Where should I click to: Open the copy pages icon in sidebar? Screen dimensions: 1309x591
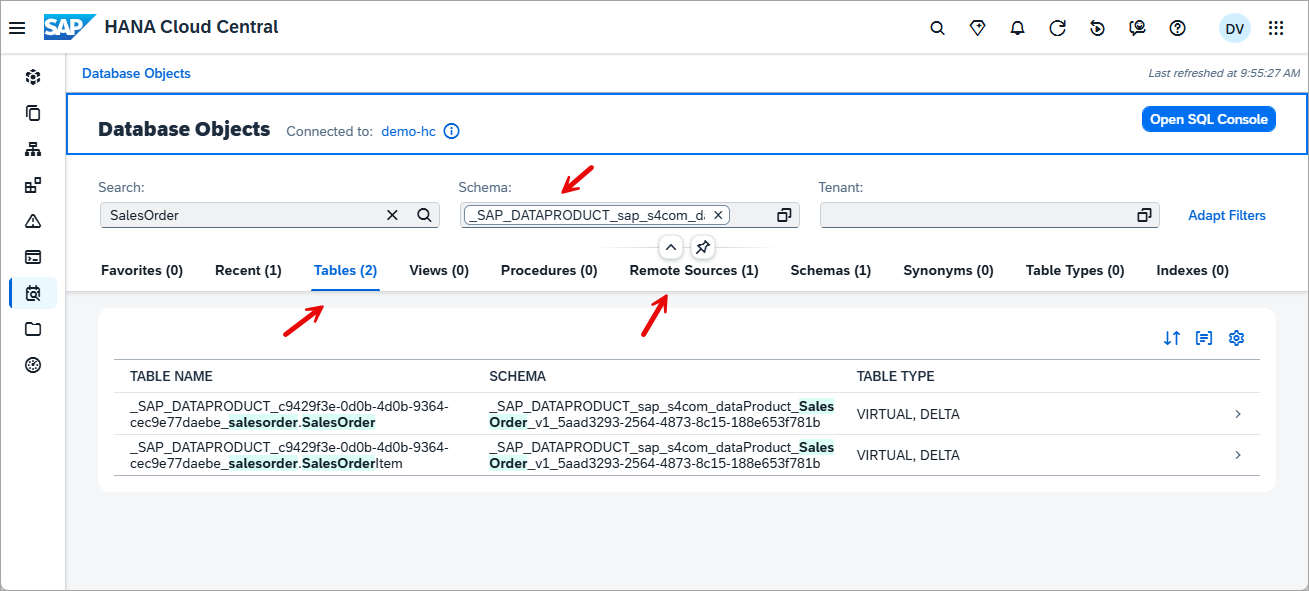(33, 113)
